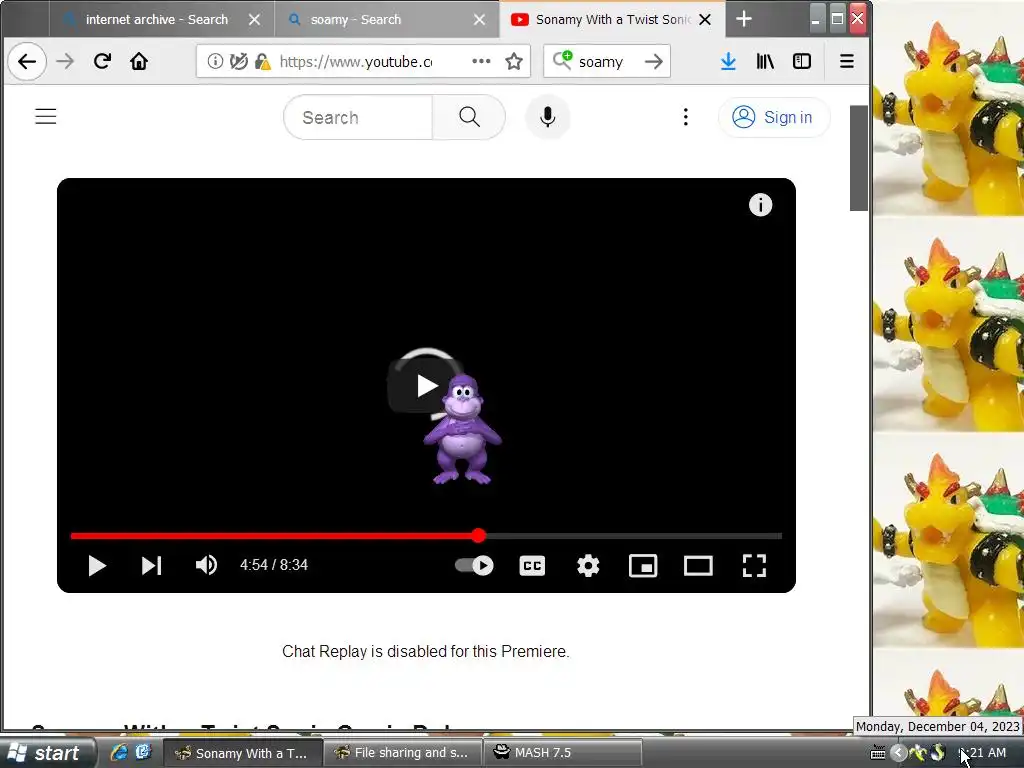Play the video from control bar
The height and width of the screenshot is (768, 1024).
coord(97,566)
